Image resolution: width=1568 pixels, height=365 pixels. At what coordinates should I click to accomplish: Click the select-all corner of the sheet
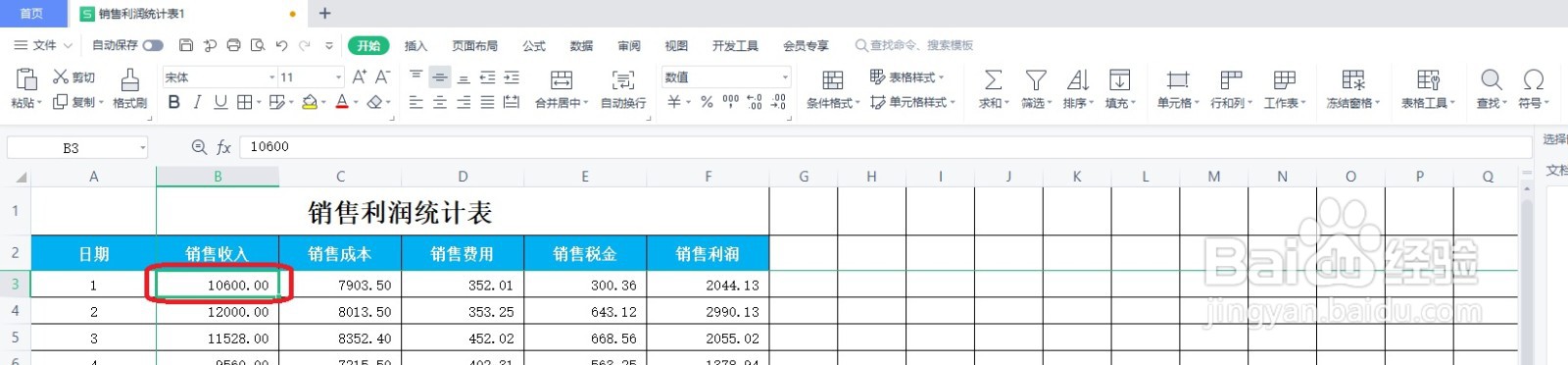pyautogui.click(x=21, y=178)
